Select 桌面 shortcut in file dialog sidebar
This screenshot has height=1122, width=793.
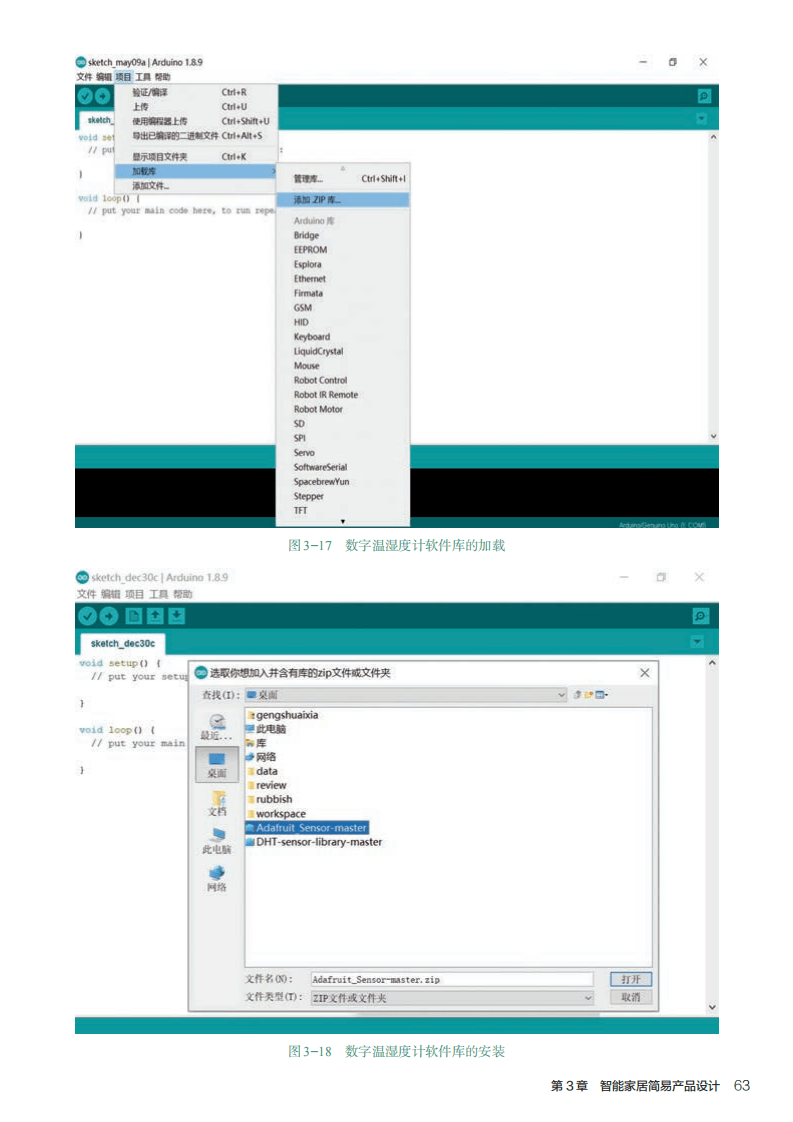217,764
